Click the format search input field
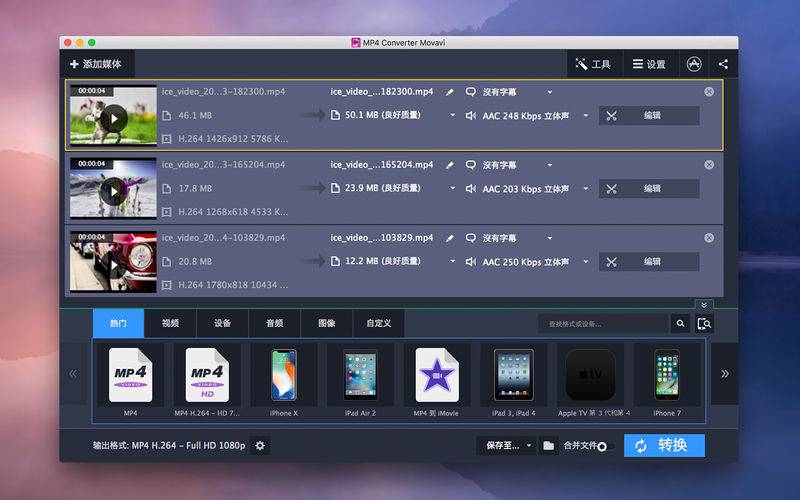Image resolution: width=800 pixels, height=500 pixels. pyautogui.click(x=603, y=323)
